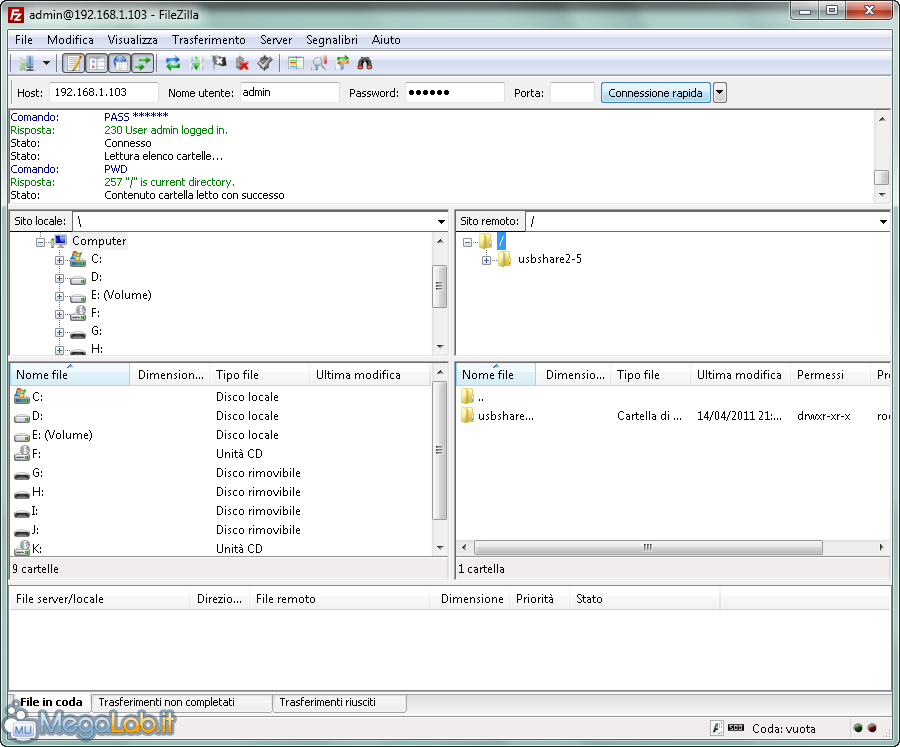Toggle message log display

click(73, 63)
